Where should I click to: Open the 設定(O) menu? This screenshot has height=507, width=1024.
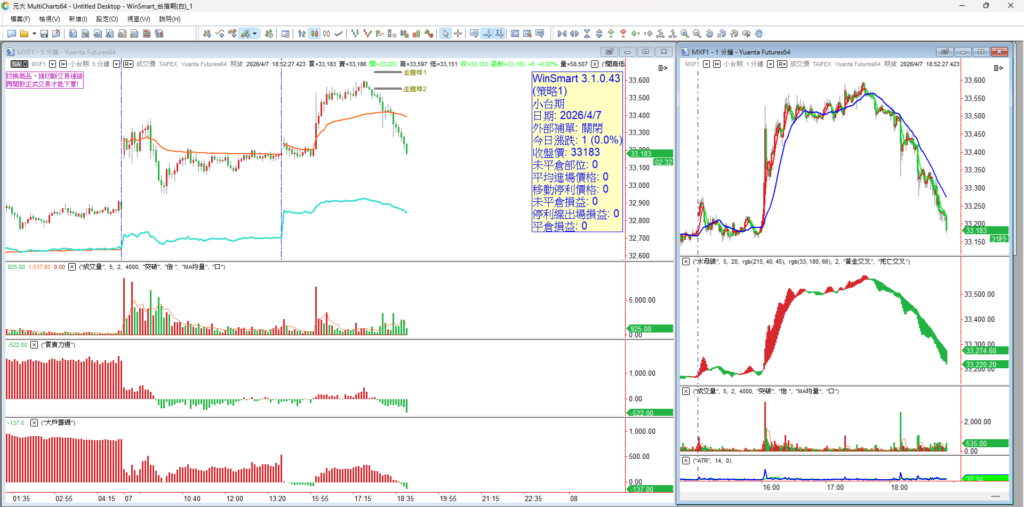(107, 19)
